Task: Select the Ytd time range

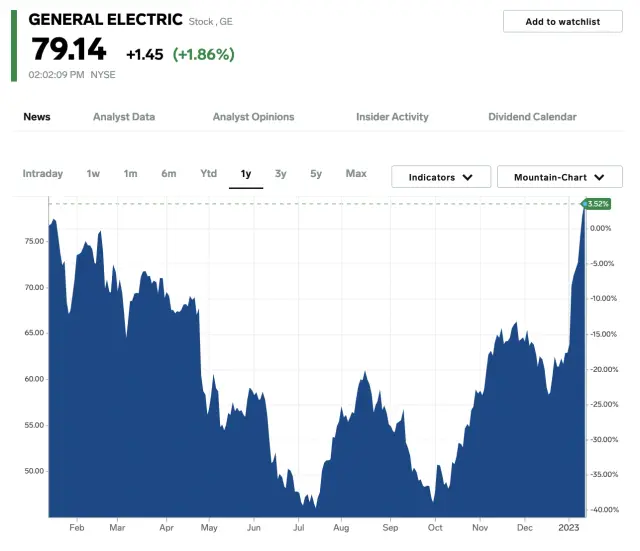Action: (208, 174)
